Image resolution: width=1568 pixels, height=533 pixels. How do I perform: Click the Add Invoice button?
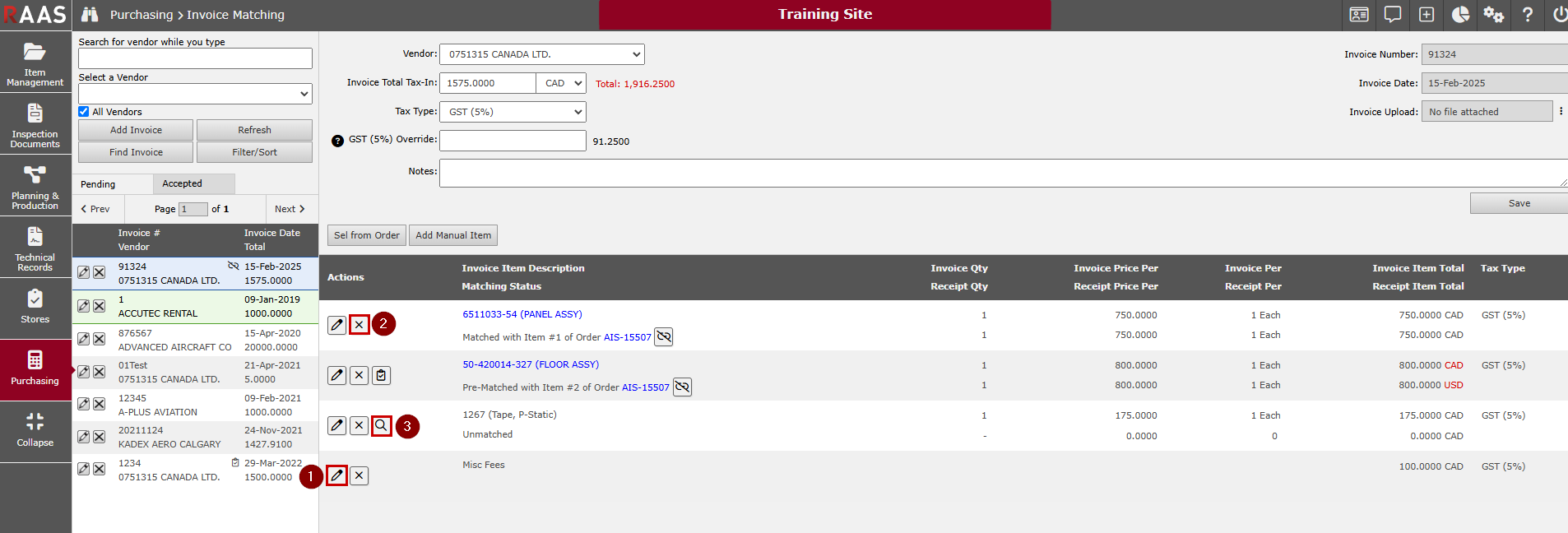[136, 130]
